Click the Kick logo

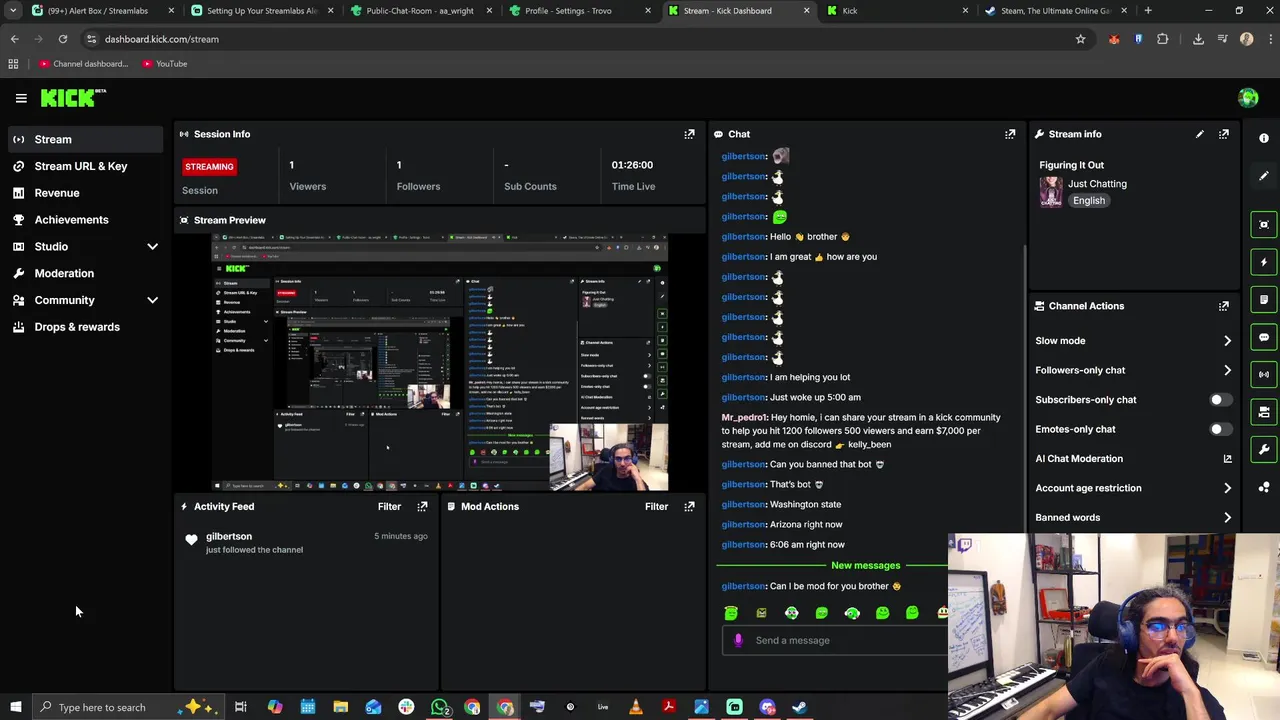[x=72, y=97]
